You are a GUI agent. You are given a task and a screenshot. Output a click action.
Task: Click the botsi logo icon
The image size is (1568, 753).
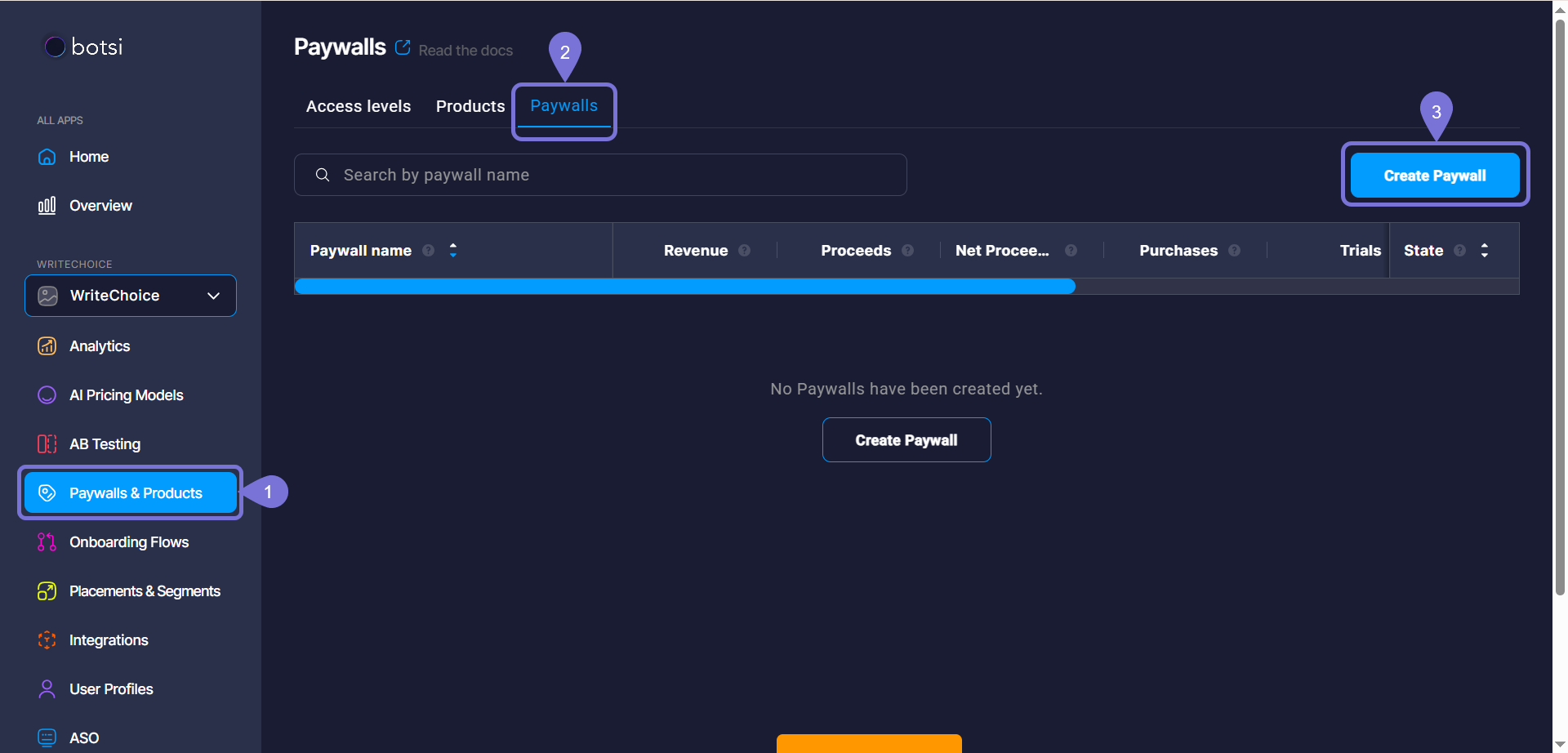pyautogui.click(x=55, y=47)
